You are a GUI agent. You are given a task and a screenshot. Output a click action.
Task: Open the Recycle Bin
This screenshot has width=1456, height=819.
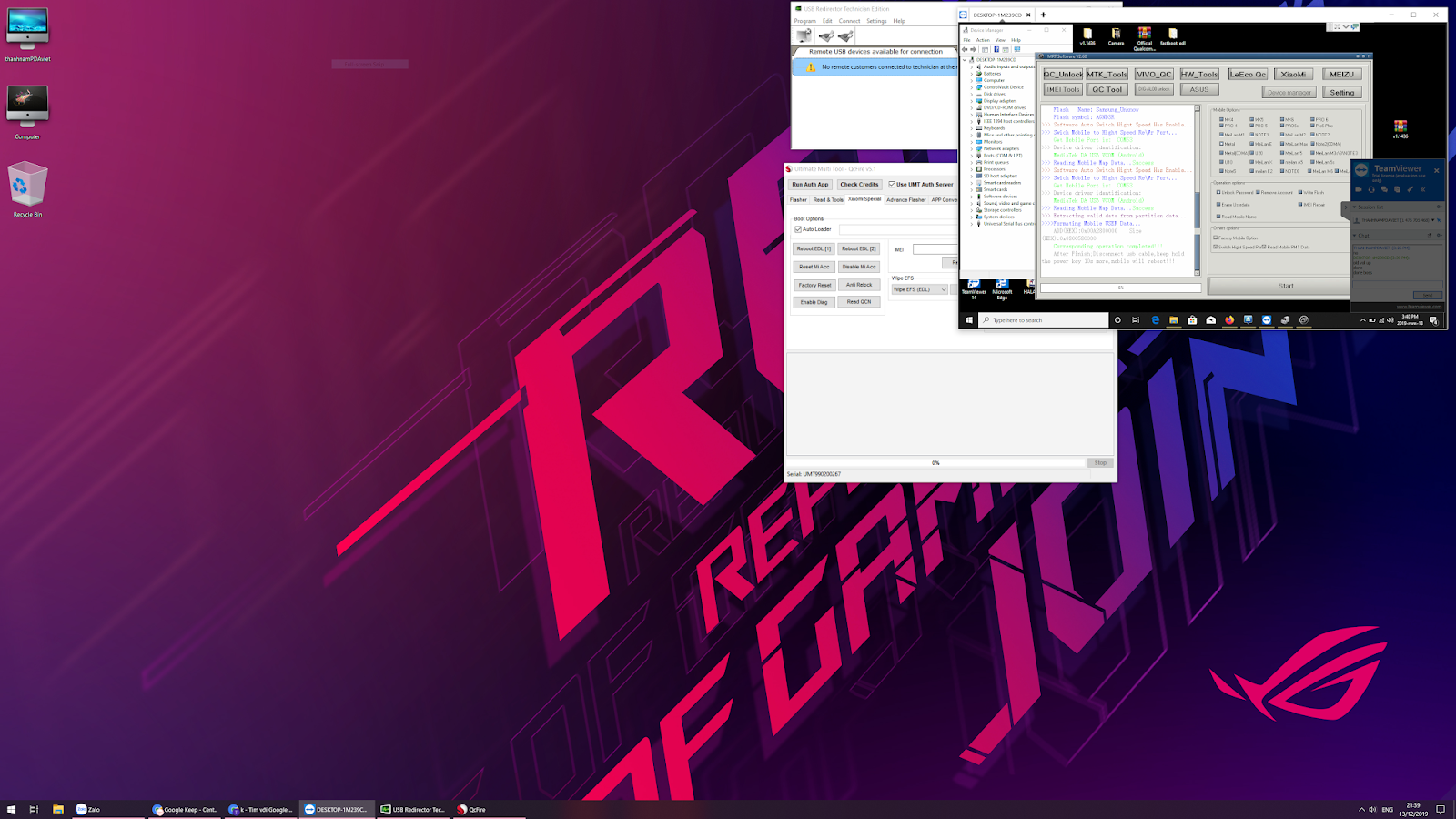[x=27, y=189]
